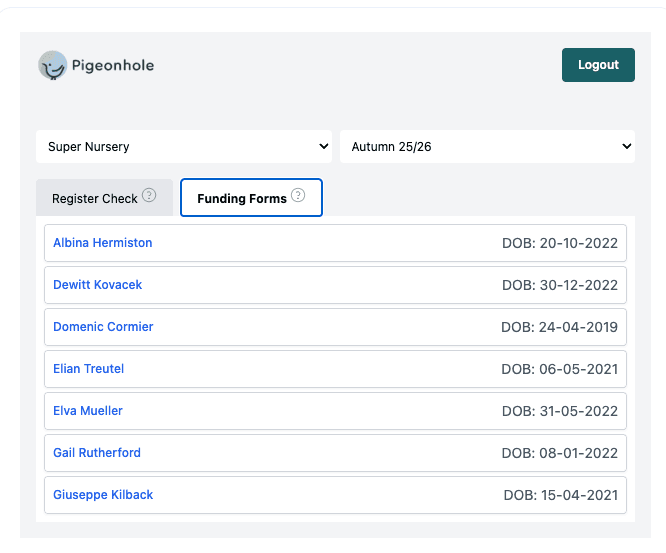
Task: View Gail Rutherford's form
Action: pyautogui.click(x=97, y=453)
